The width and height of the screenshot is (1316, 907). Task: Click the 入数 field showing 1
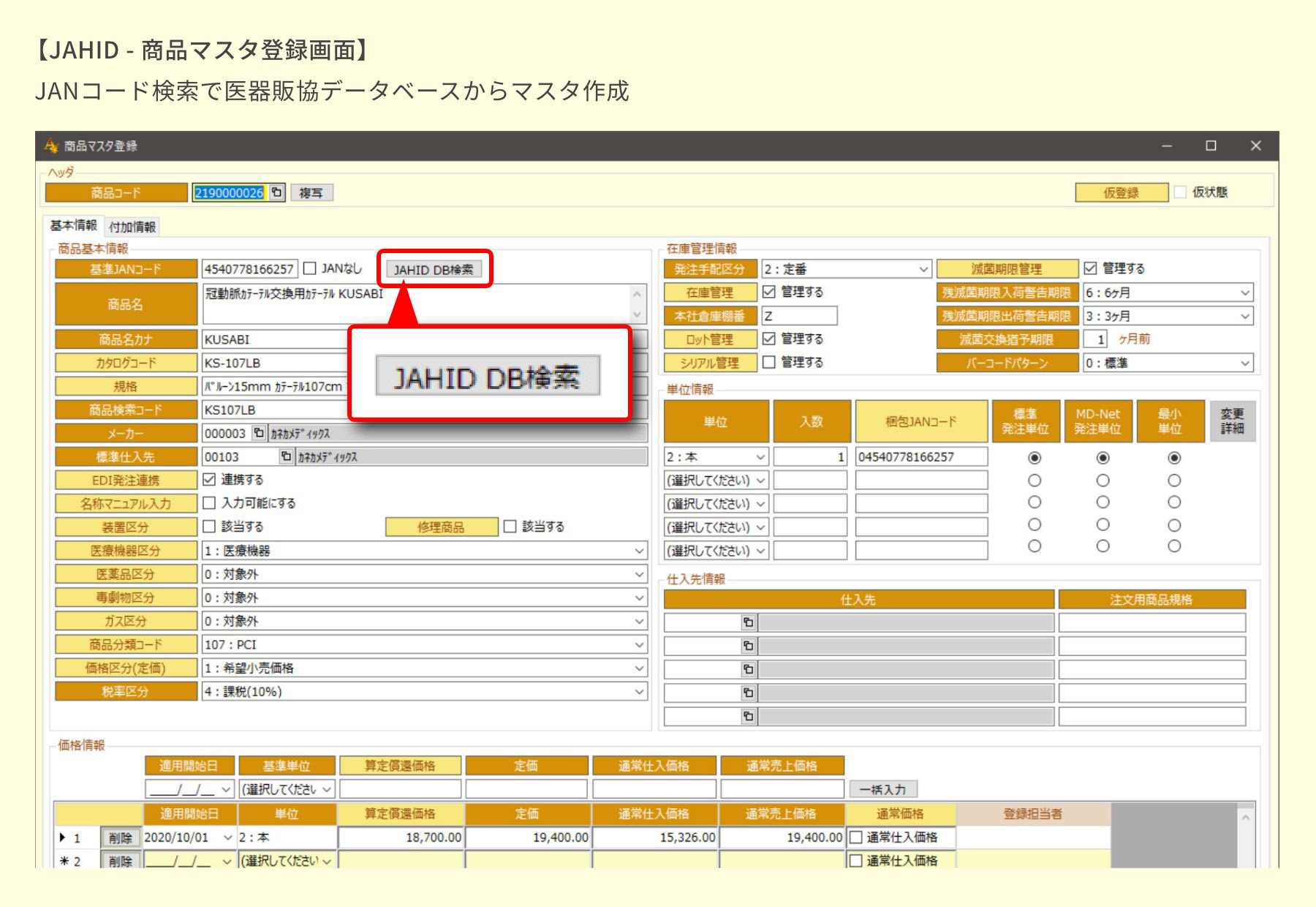(x=810, y=457)
